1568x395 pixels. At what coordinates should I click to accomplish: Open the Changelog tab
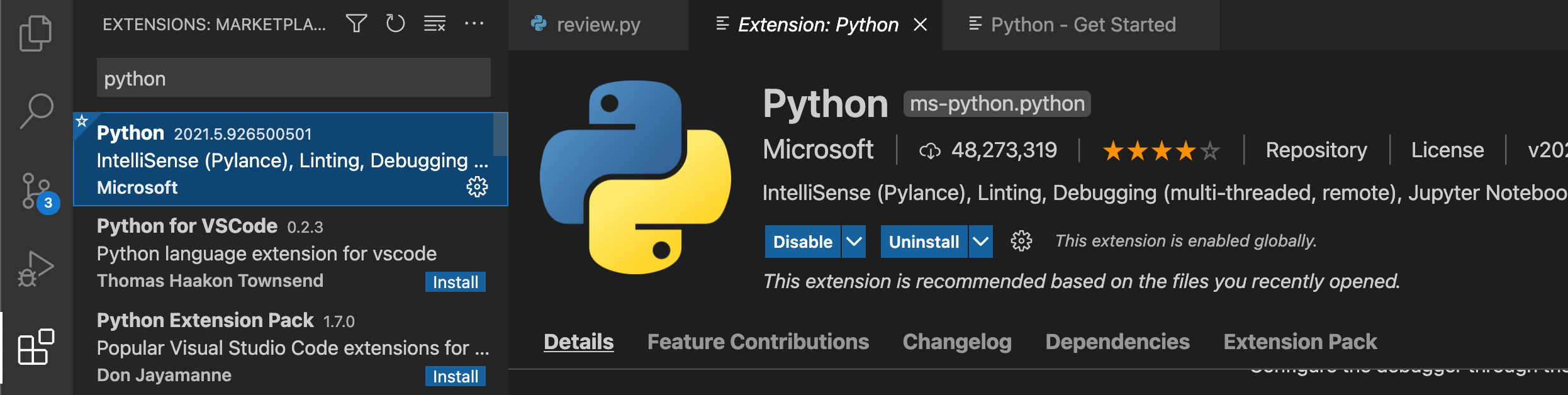[x=957, y=342]
